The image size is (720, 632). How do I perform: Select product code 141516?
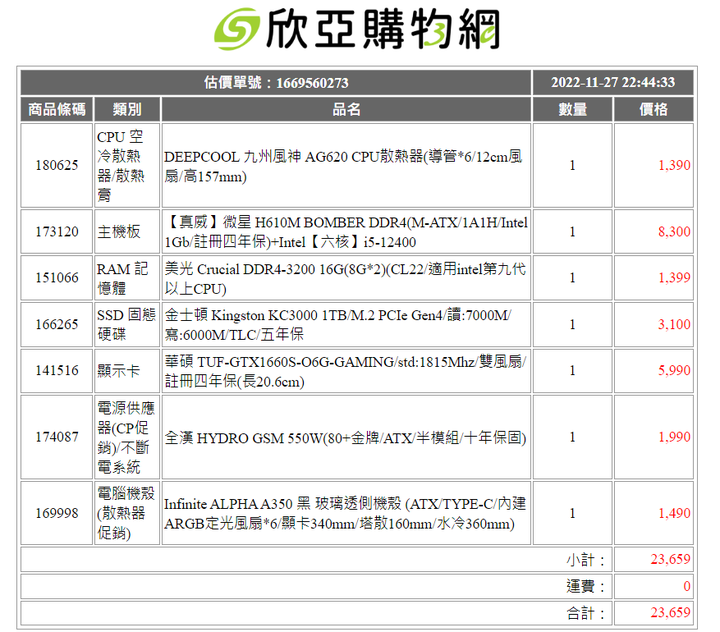[x=57, y=371]
